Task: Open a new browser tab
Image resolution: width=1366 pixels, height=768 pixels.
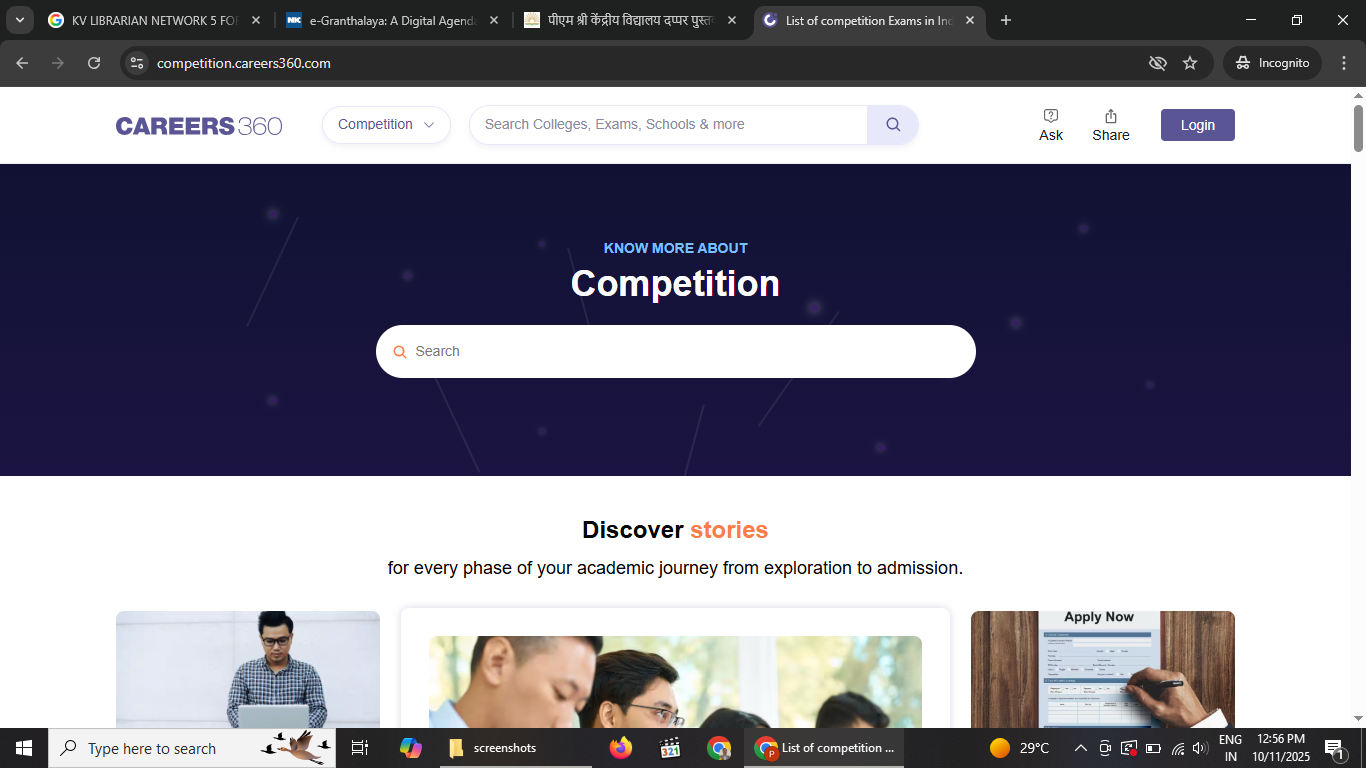Action: pos(1006,20)
